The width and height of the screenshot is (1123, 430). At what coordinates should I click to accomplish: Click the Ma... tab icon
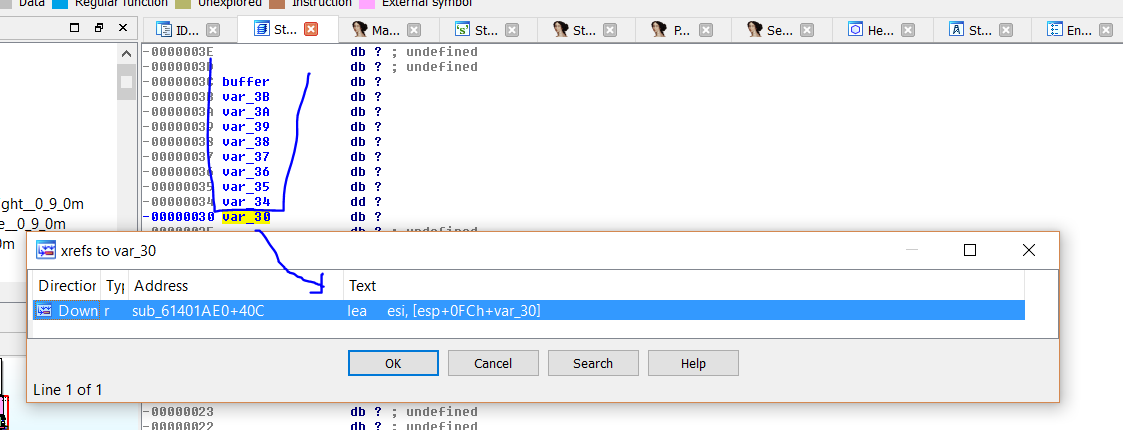pyautogui.click(x=361, y=30)
